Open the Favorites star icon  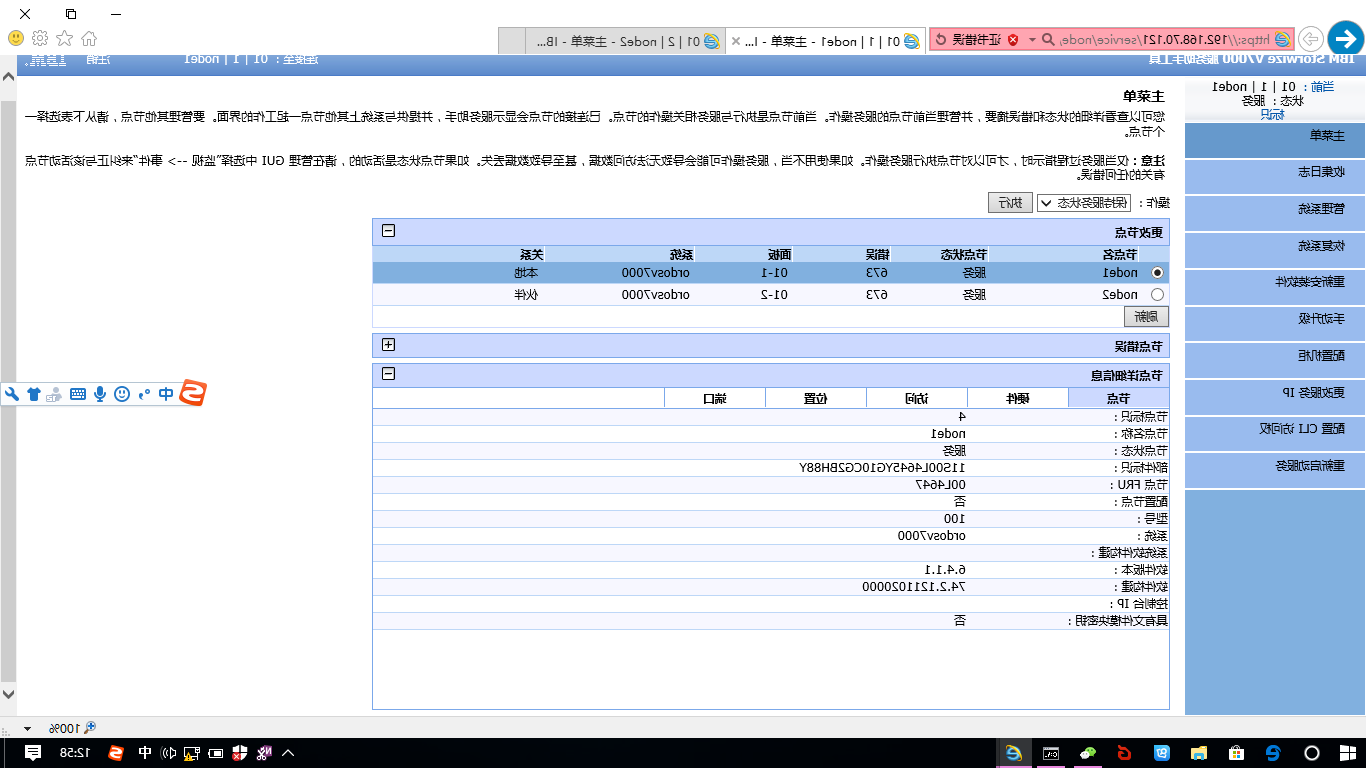[64, 38]
